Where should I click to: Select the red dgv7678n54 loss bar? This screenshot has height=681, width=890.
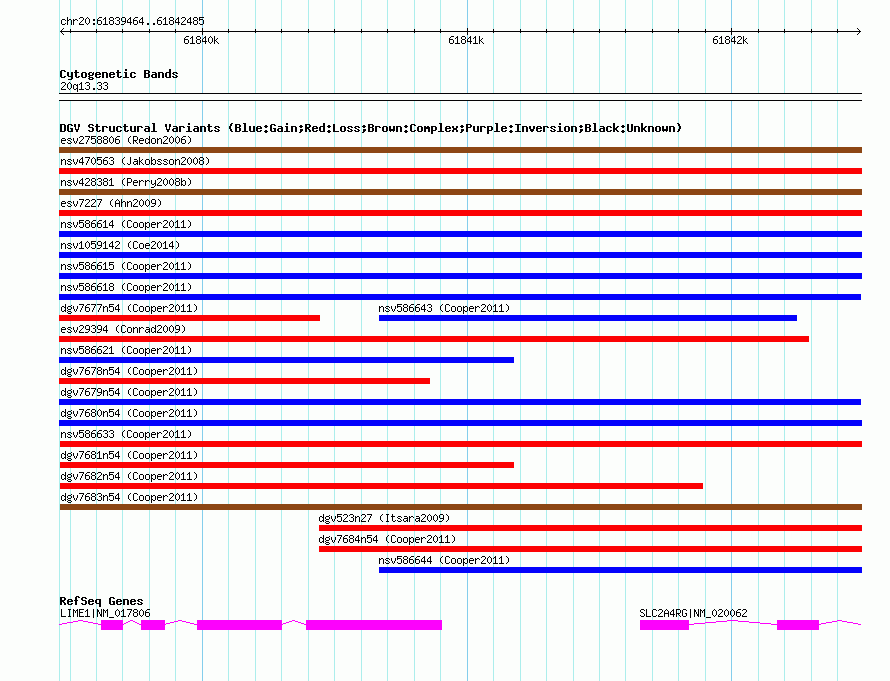(245, 381)
